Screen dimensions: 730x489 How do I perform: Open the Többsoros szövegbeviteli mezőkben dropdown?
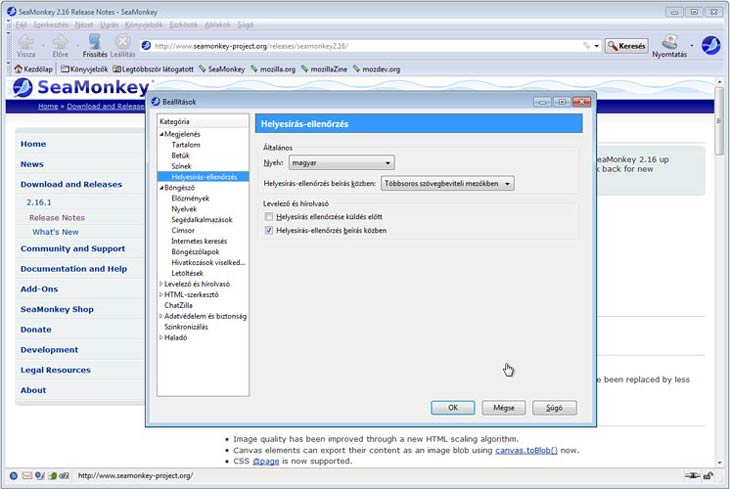[447, 184]
